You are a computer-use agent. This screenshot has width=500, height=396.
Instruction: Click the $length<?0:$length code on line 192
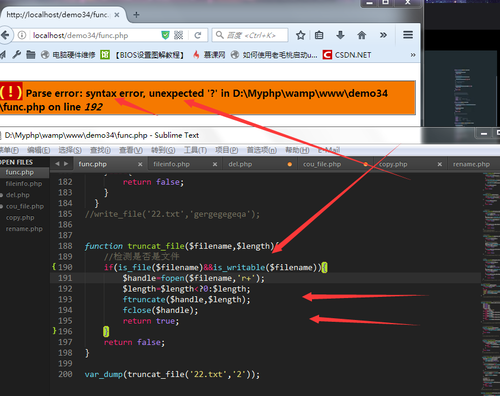coord(205,289)
